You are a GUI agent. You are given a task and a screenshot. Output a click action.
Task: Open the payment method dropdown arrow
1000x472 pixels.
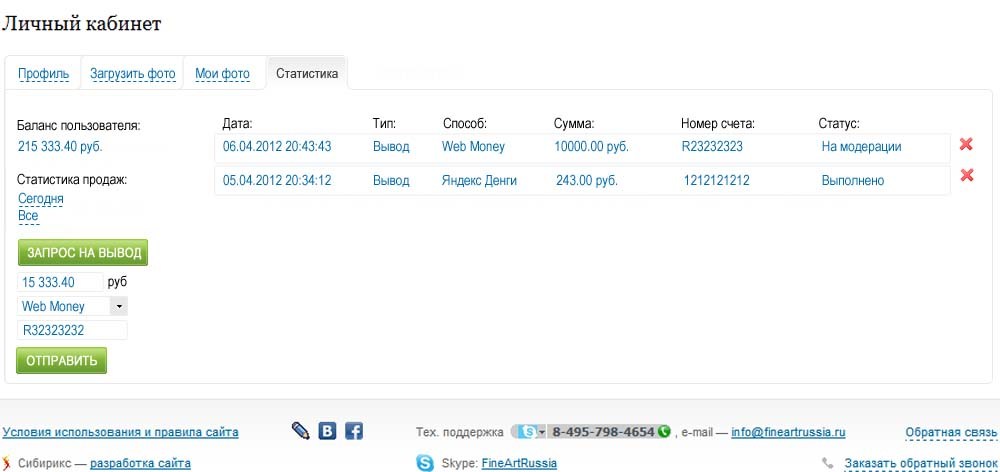coord(119,306)
